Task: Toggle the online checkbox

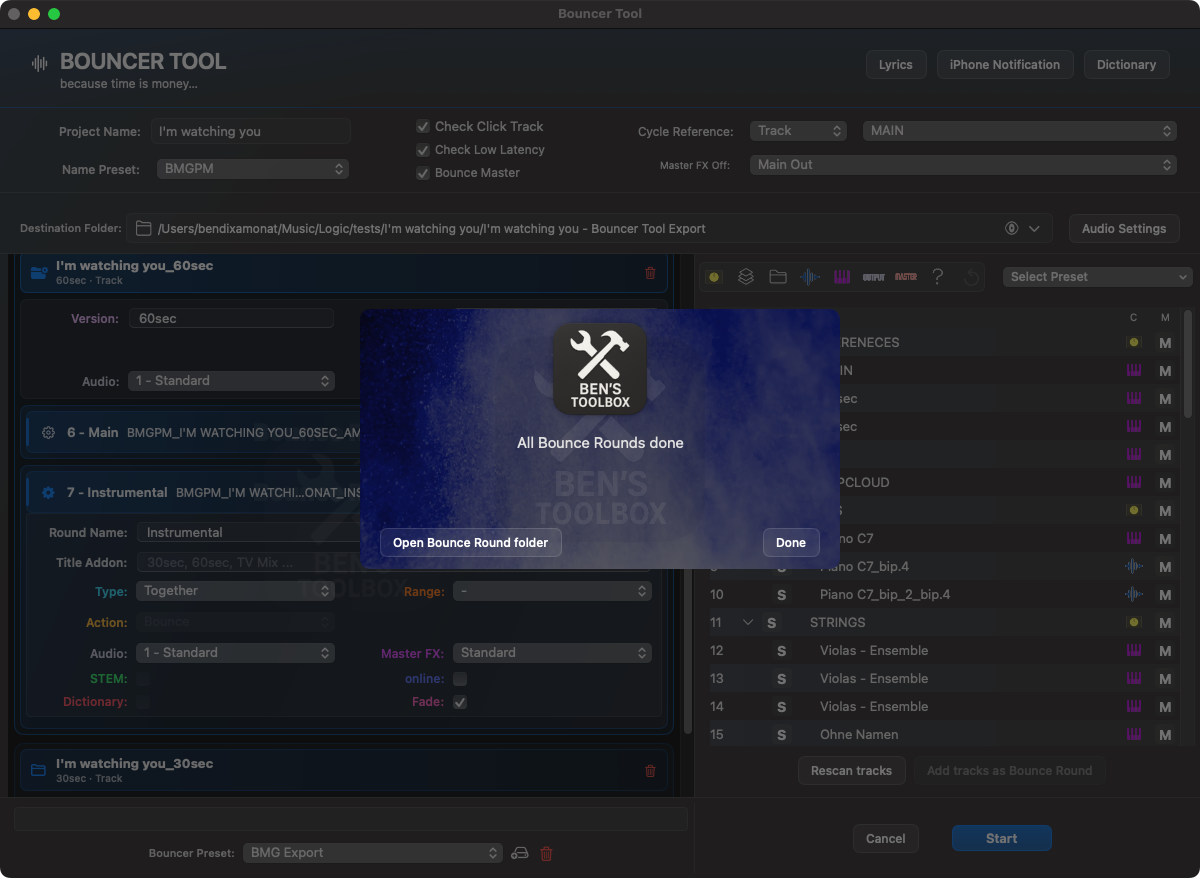Action: [460, 679]
